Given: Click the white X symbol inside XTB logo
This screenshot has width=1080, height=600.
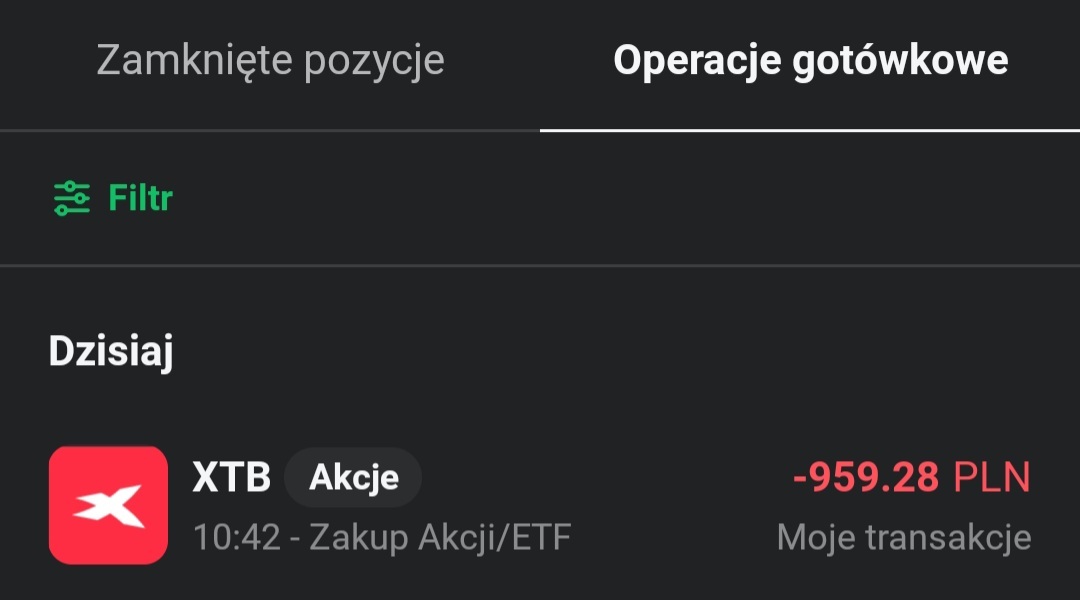Looking at the screenshot, I should coord(108,505).
